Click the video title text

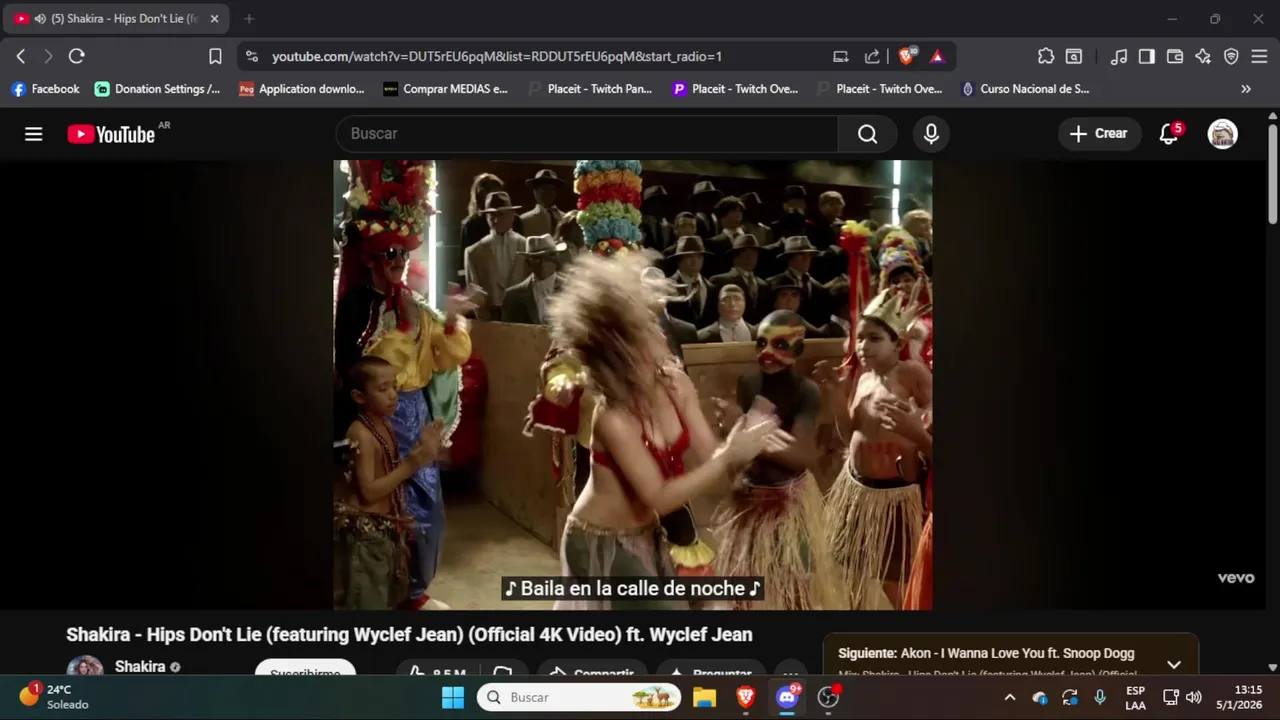click(409, 635)
